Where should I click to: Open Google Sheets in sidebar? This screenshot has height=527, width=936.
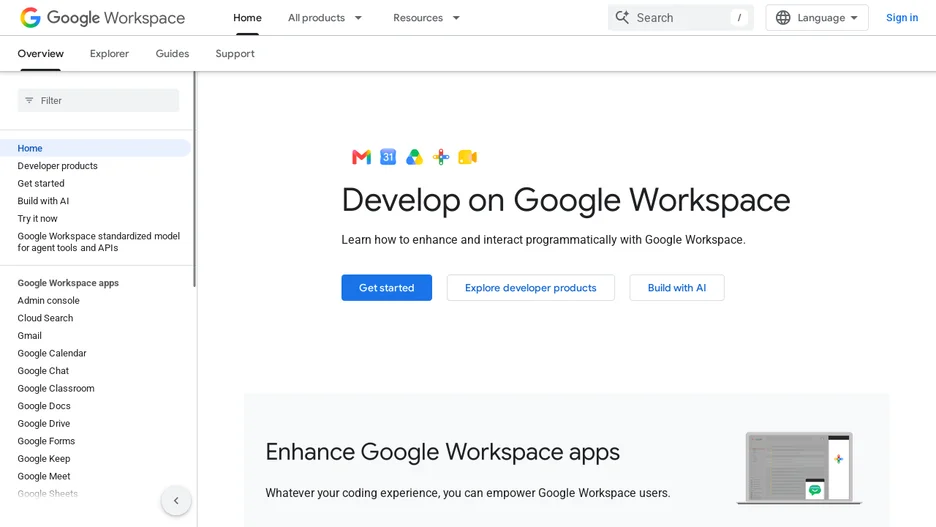[47, 494]
